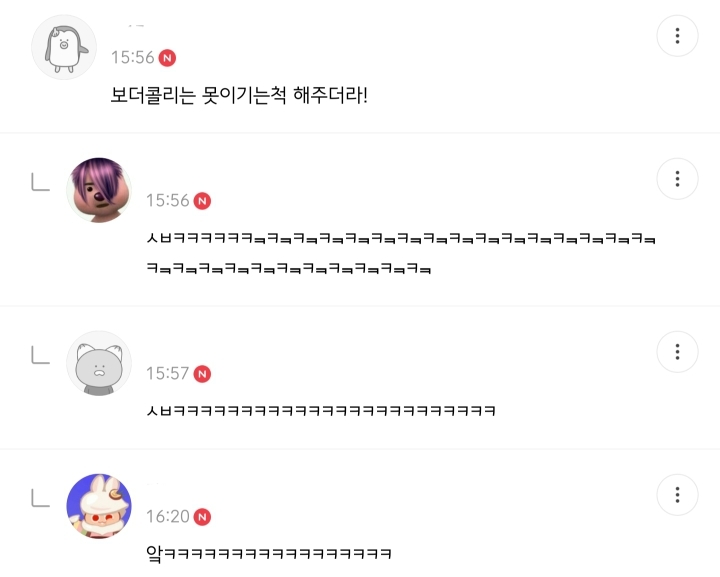Screen dimensions: 720x577
Task: Click the reply text starting with 악ㅋㅋㅋ
Action: click(267, 553)
